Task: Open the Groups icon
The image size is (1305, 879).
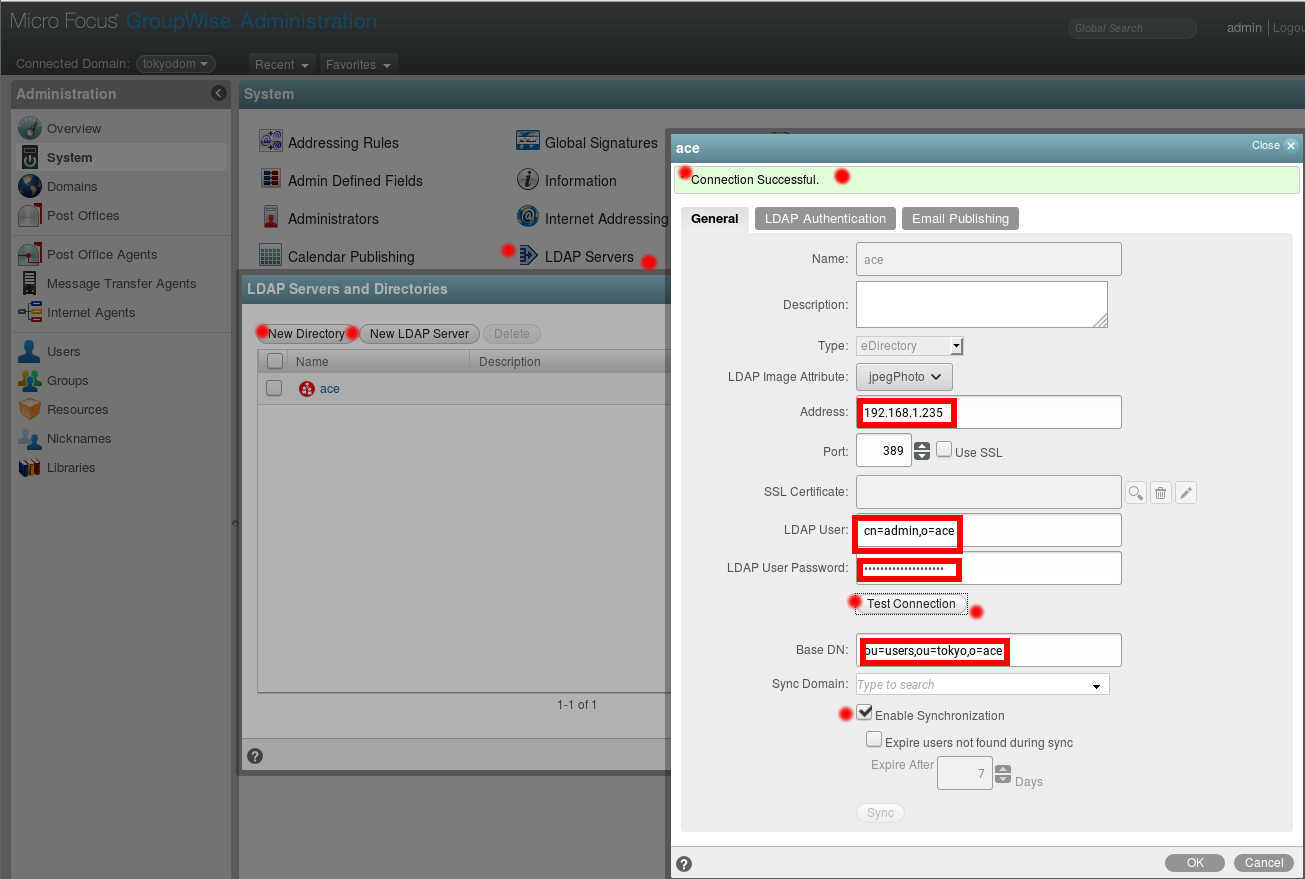Action: click(x=30, y=380)
